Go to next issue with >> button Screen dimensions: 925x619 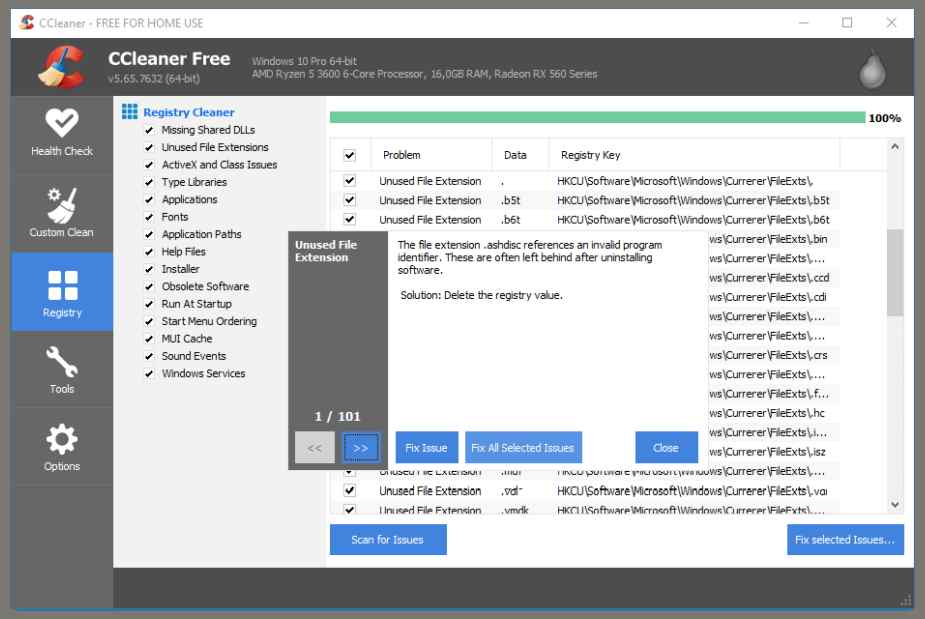pos(361,448)
